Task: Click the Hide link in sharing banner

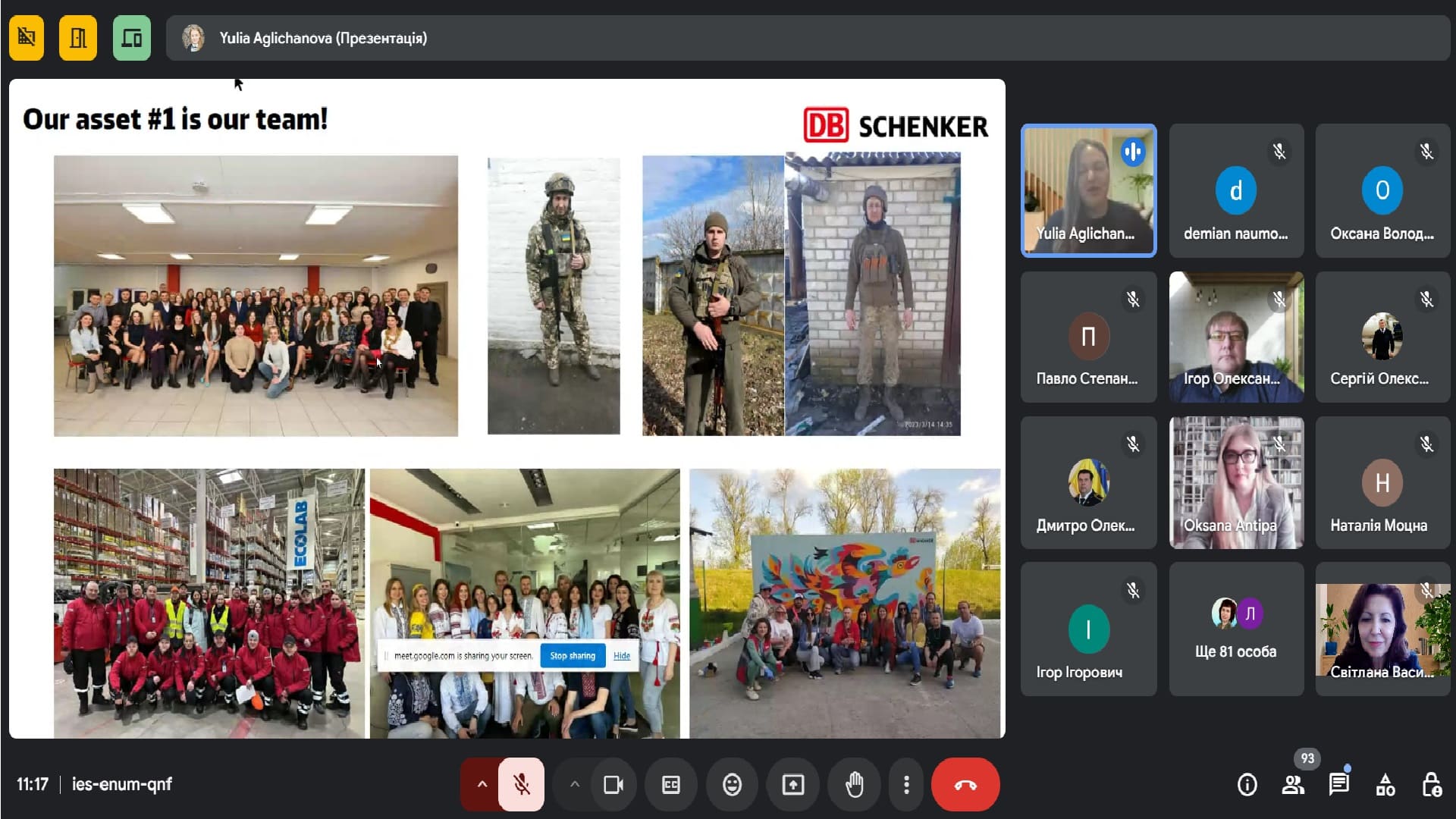Action: coord(622,656)
